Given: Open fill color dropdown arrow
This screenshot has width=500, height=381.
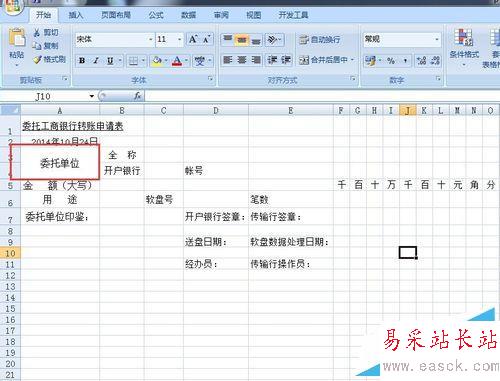Looking at the screenshot, I should 166,61.
